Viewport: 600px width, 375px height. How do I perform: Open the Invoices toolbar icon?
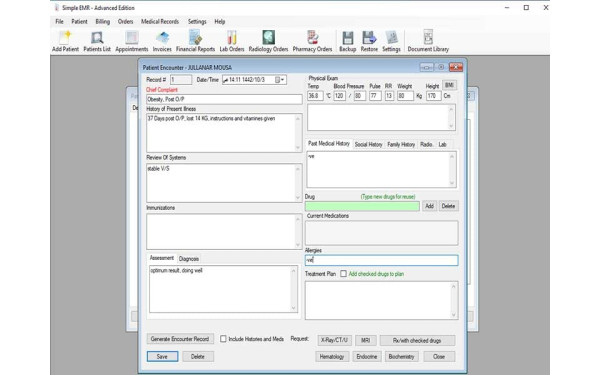162,41
